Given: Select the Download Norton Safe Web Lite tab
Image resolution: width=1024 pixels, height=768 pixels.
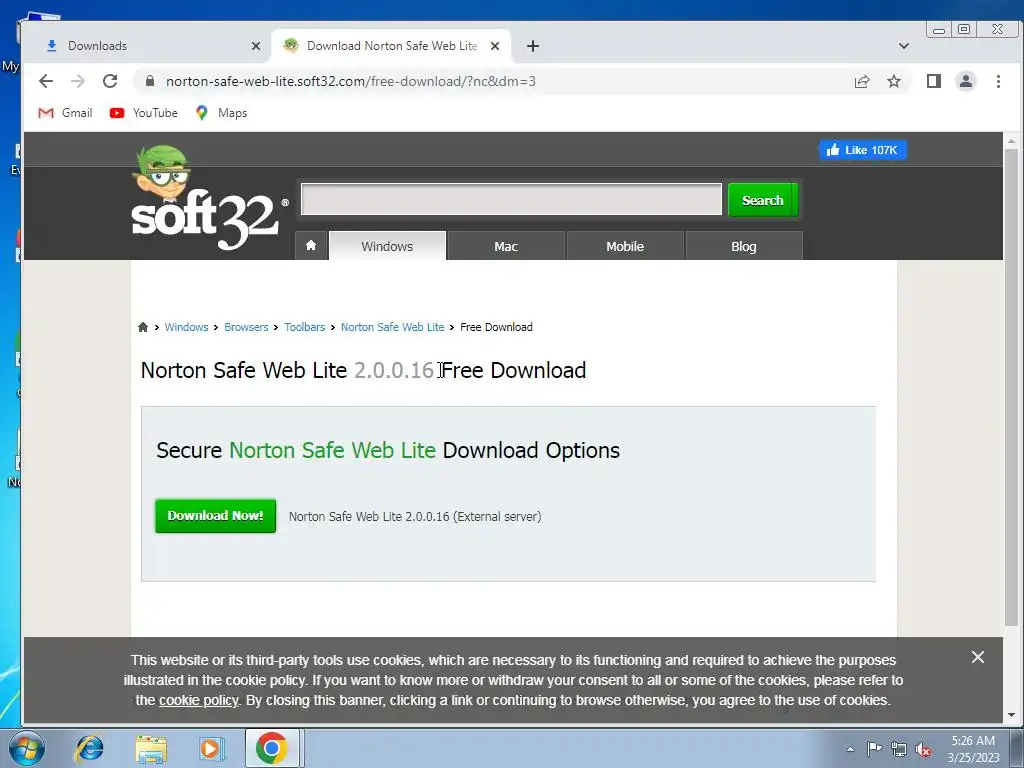Looking at the screenshot, I should pyautogui.click(x=391, y=46).
